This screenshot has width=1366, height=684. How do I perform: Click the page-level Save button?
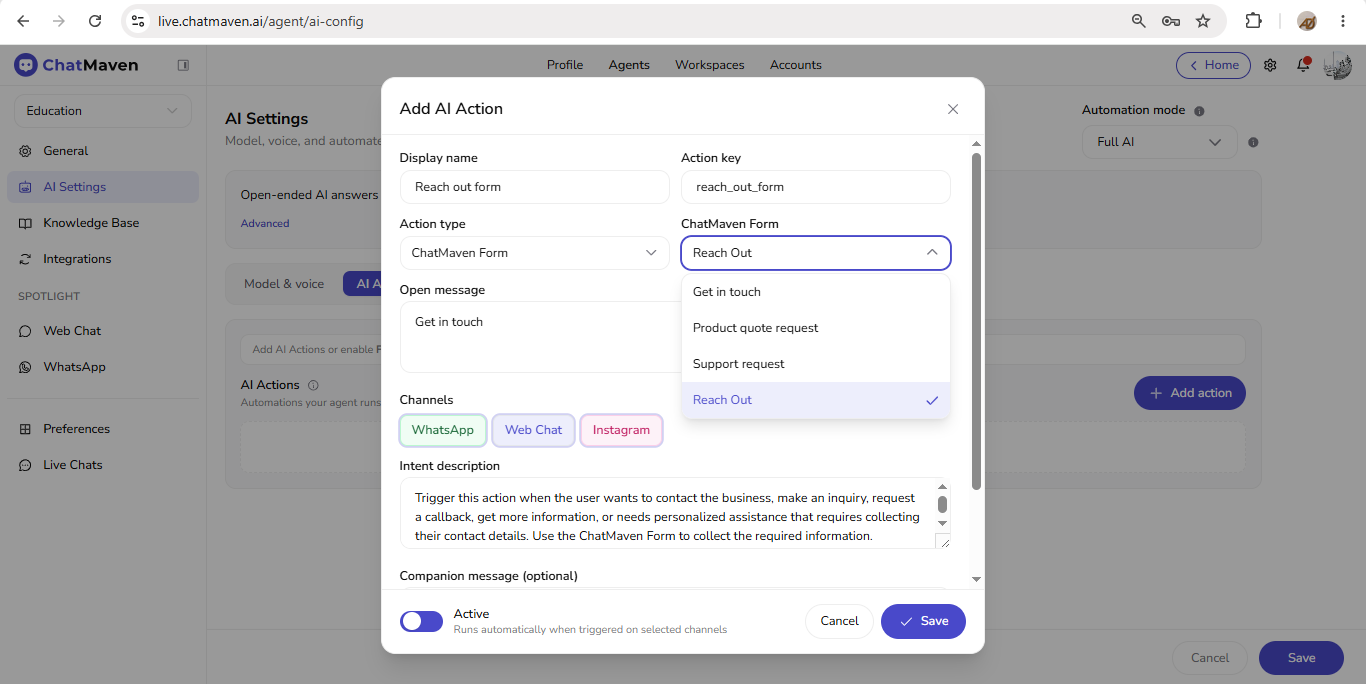pyautogui.click(x=1301, y=658)
